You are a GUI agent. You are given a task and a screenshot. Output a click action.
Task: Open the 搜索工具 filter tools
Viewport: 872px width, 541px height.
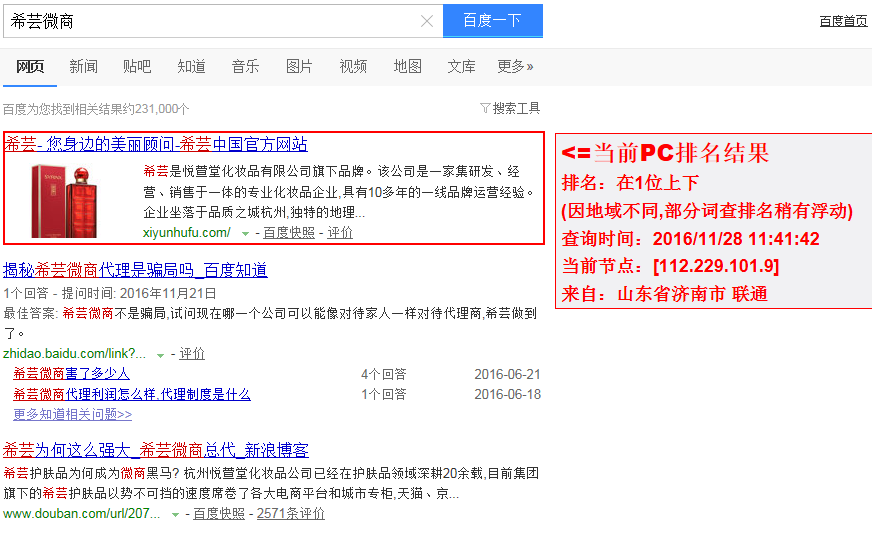click(x=510, y=108)
